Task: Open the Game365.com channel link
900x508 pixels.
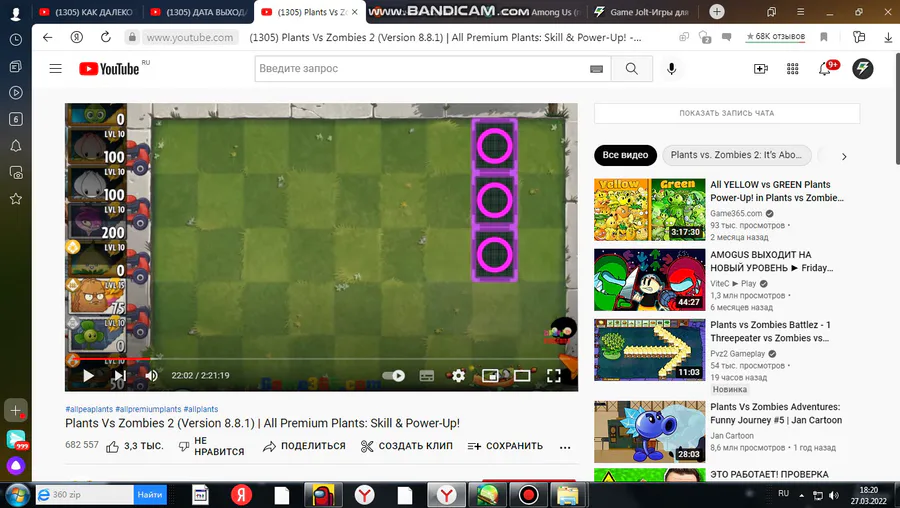Action: click(x=736, y=213)
